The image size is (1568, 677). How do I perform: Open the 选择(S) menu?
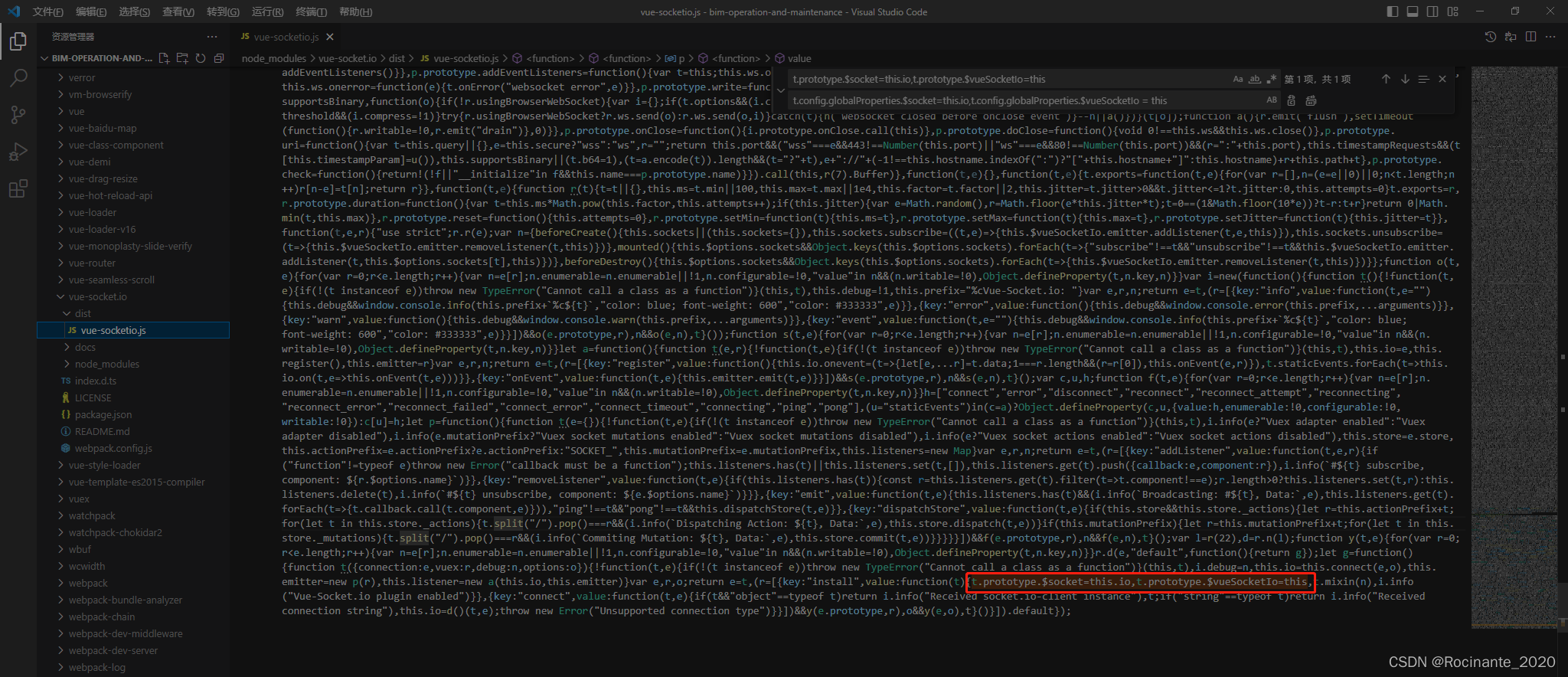click(134, 11)
